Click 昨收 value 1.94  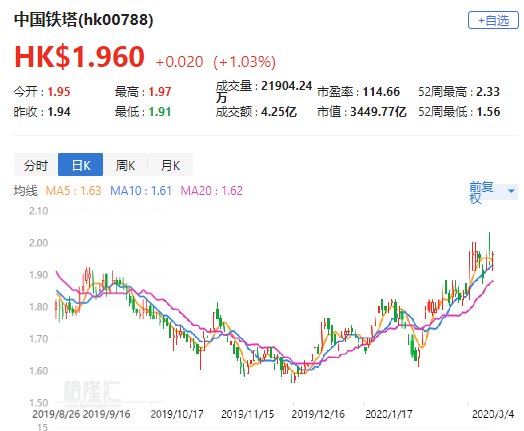point(59,112)
